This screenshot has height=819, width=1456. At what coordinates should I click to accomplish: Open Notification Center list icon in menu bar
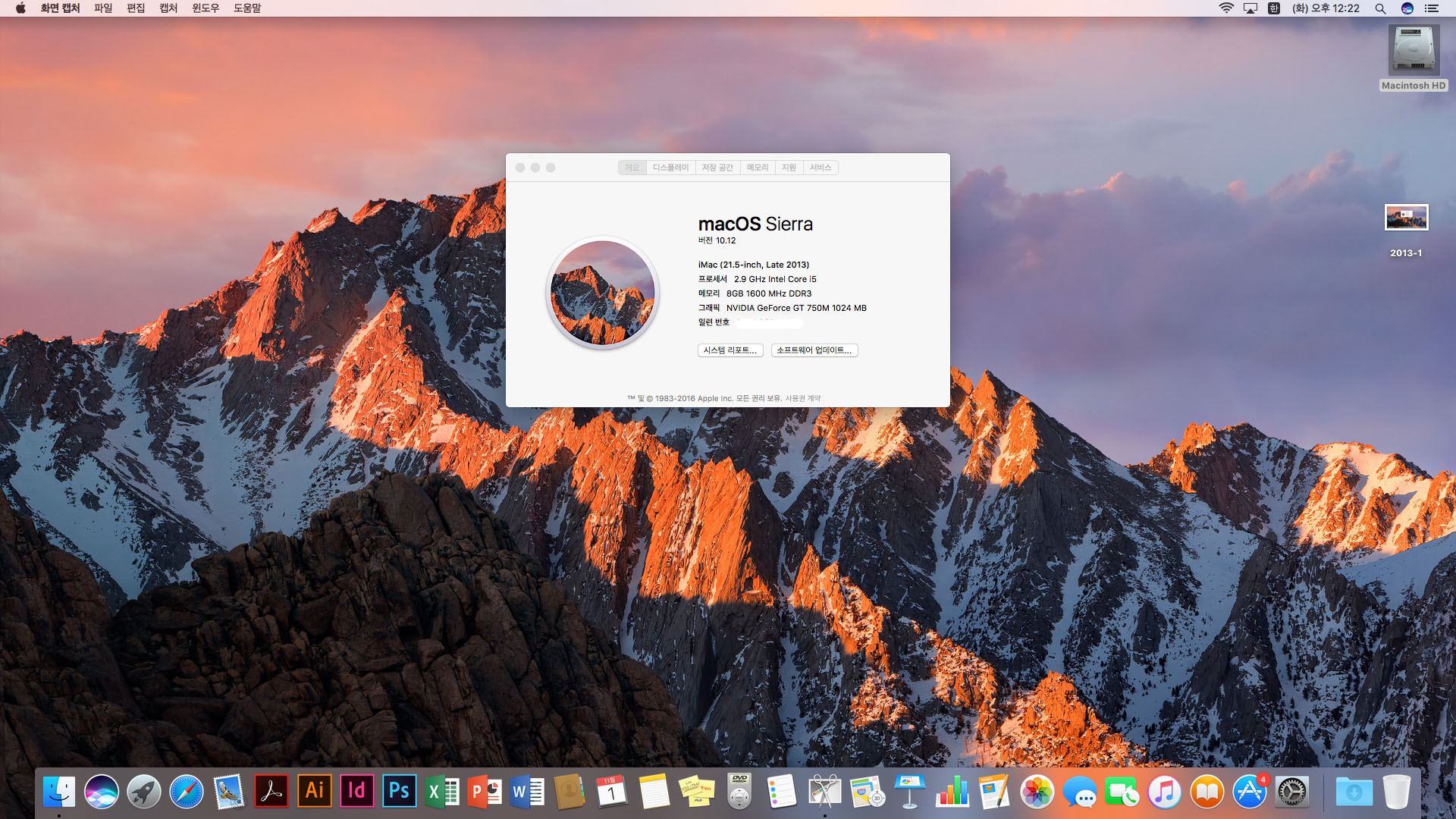click(1432, 8)
